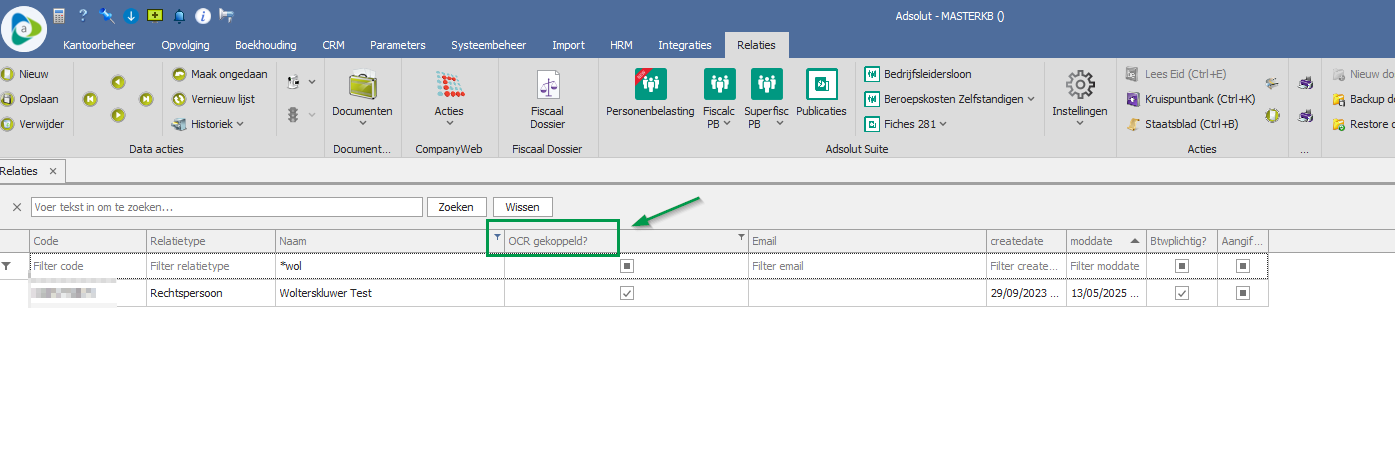The image size is (1395, 451).
Task: Click the notification bell icon
Action: [x=179, y=15]
